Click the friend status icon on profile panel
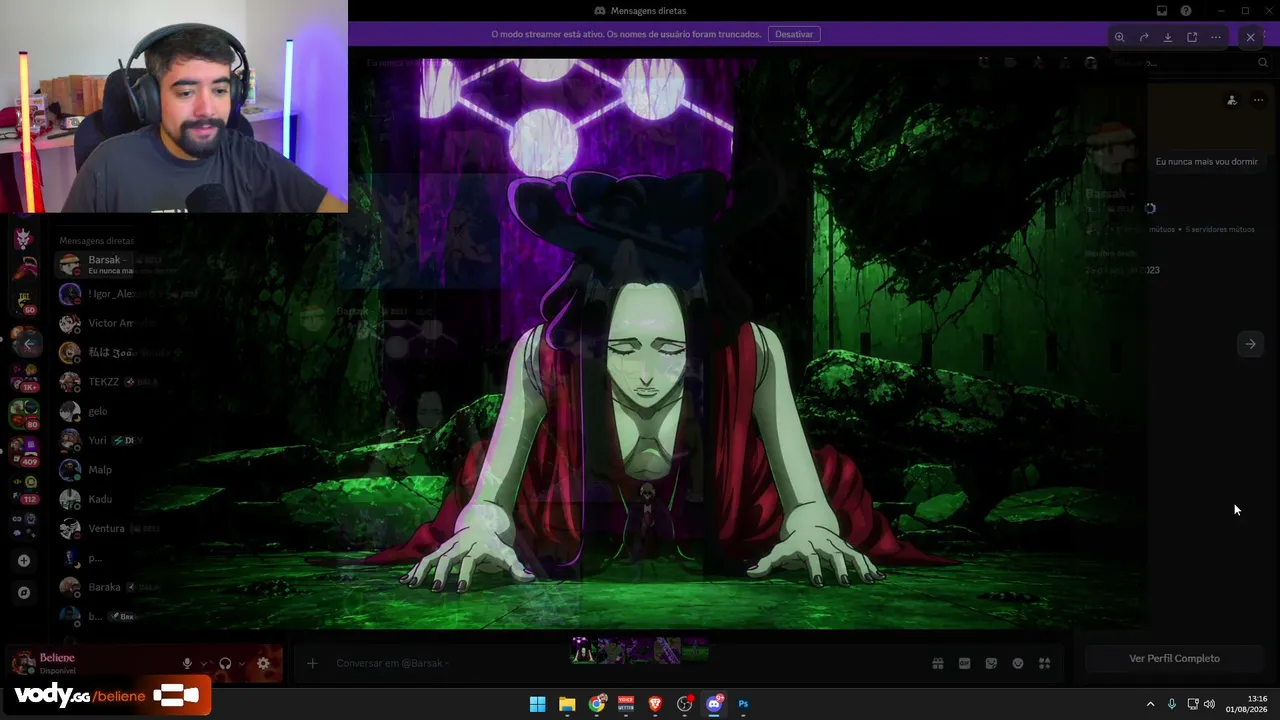The height and width of the screenshot is (720, 1280). (x=1232, y=100)
